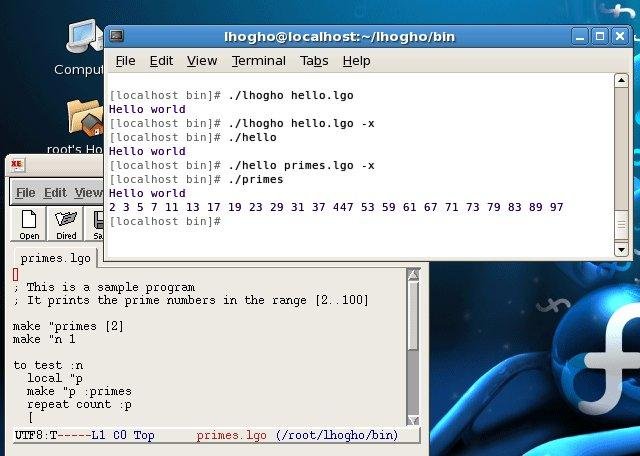Click the prime numbers output line

[x=336, y=207]
